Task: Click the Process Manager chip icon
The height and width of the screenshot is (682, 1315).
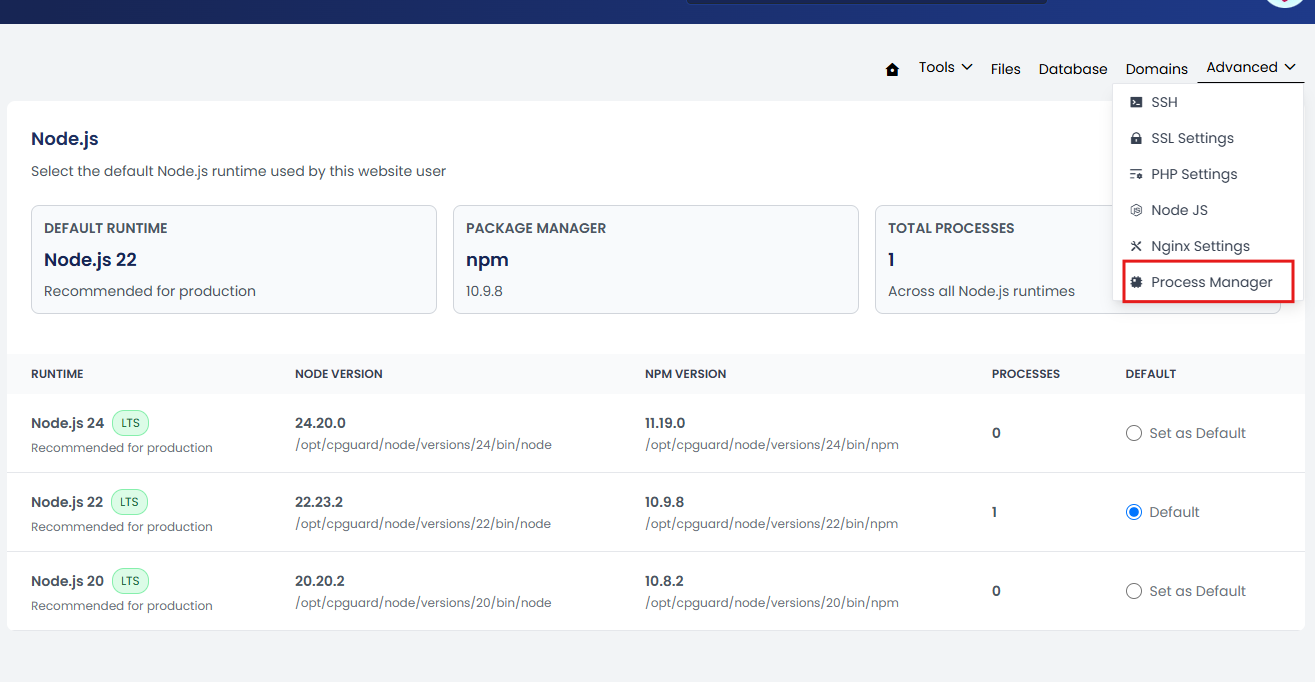Action: pos(1136,282)
